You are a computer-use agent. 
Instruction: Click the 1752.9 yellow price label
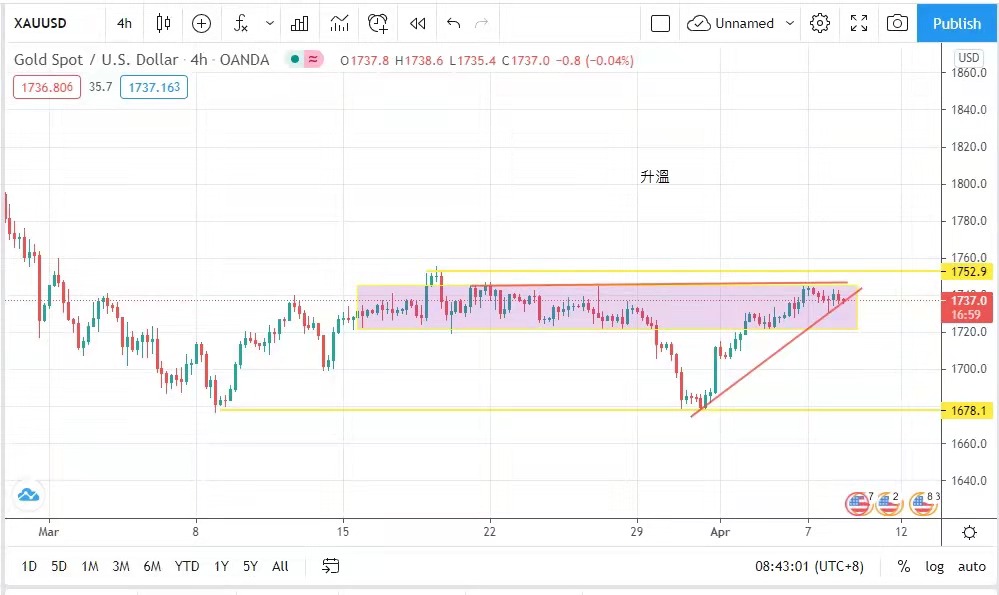pyautogui.click(x=968, y=271)
